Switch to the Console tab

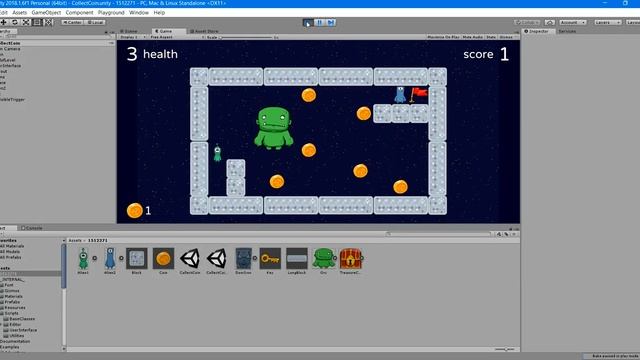coord(32,228)
